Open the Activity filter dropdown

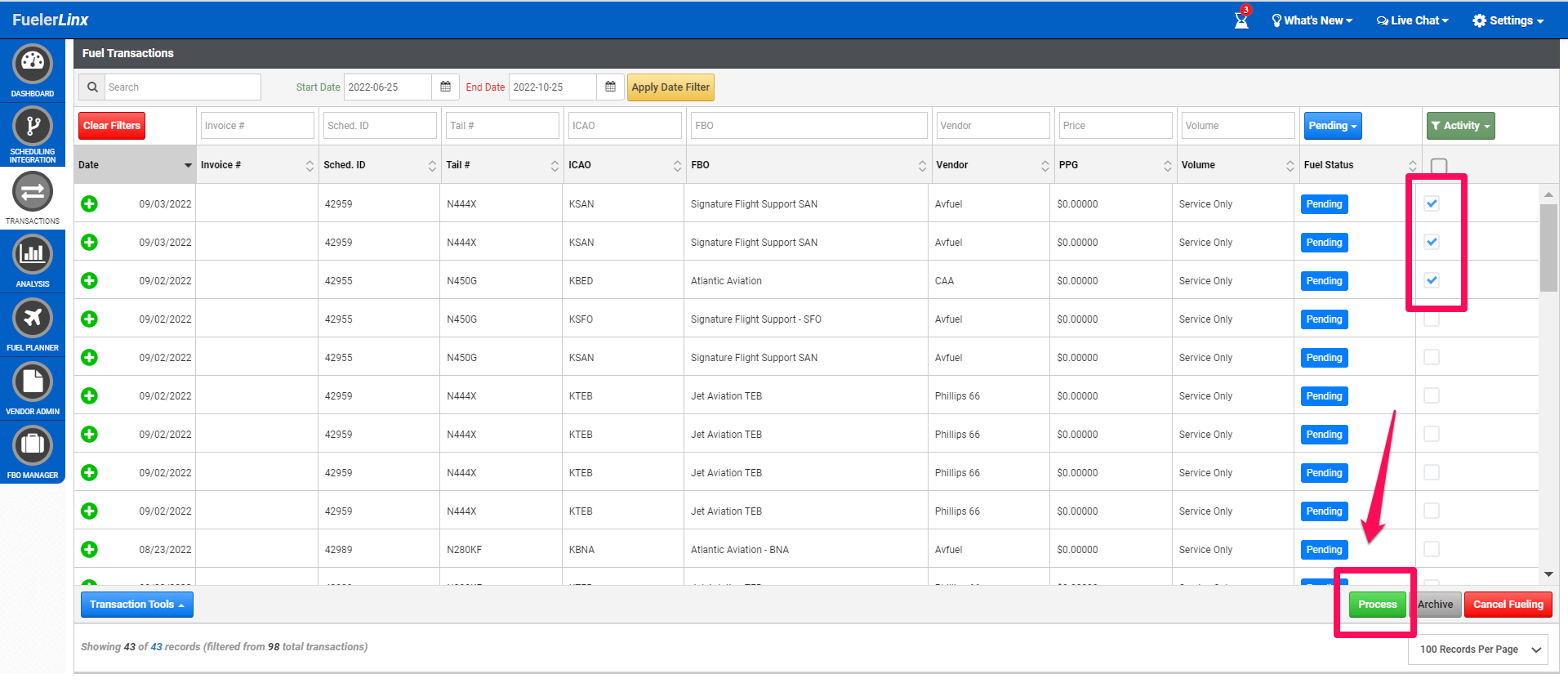point(1460,126)
